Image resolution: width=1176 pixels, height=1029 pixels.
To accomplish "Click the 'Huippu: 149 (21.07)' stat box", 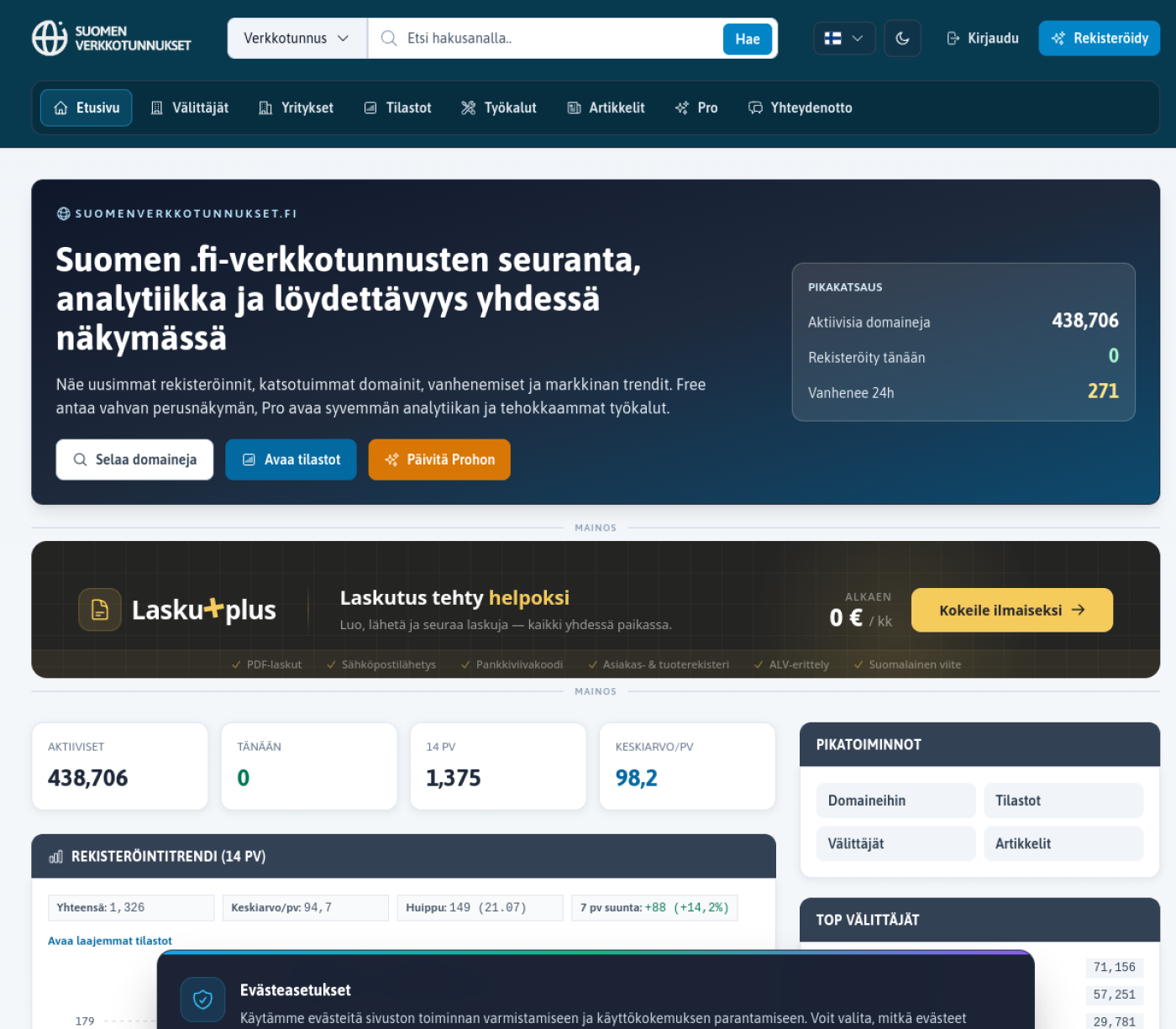I will pyautogui.click(x=480, y=907).
